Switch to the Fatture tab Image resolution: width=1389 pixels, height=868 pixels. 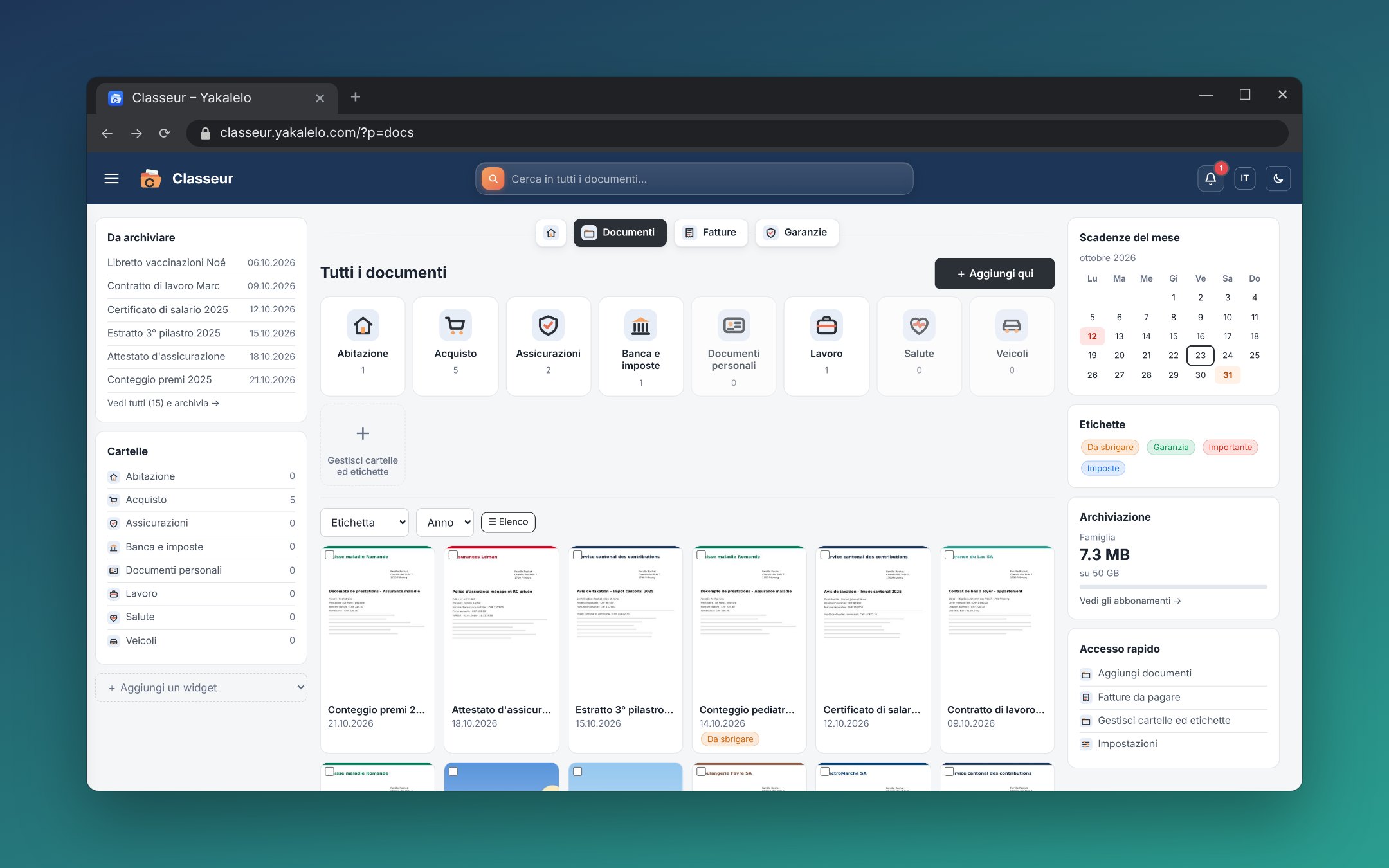(x=711, y=233)
